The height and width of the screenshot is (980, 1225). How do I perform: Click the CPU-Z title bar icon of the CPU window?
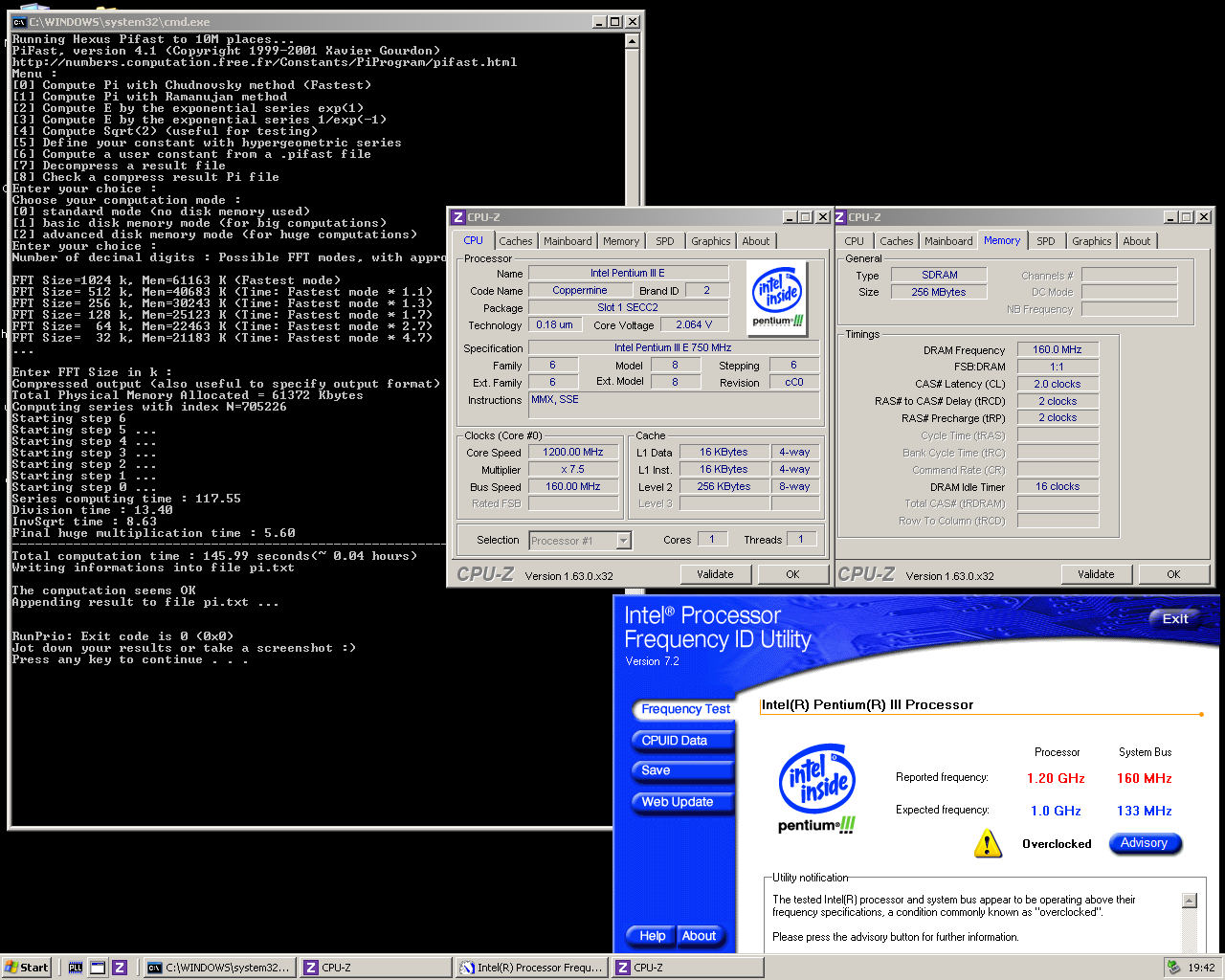point(458,217)
